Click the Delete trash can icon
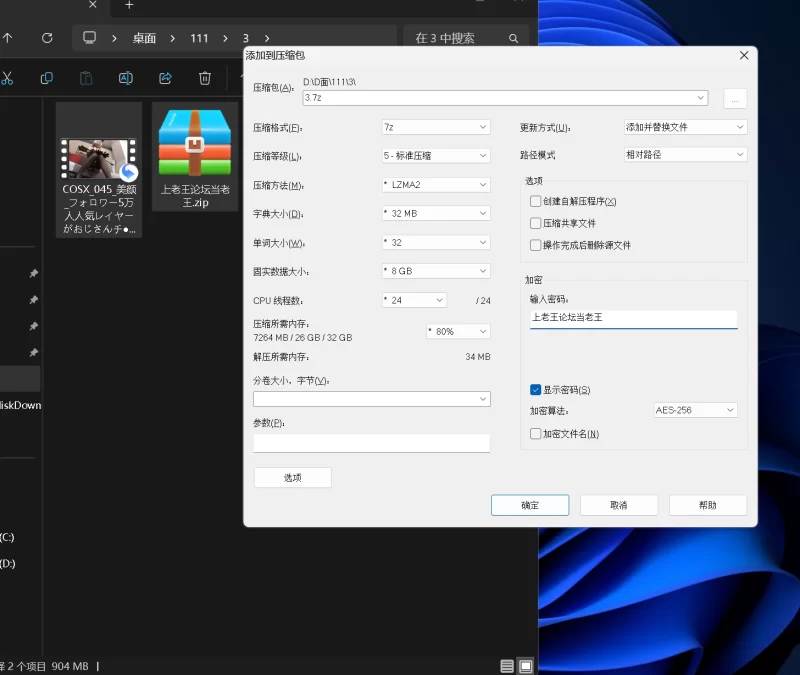Screen dimensions: 800x675 click(x=205, y=78)
